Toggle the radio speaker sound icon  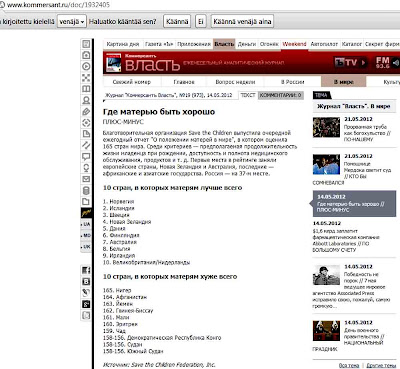tap(396, 62)
